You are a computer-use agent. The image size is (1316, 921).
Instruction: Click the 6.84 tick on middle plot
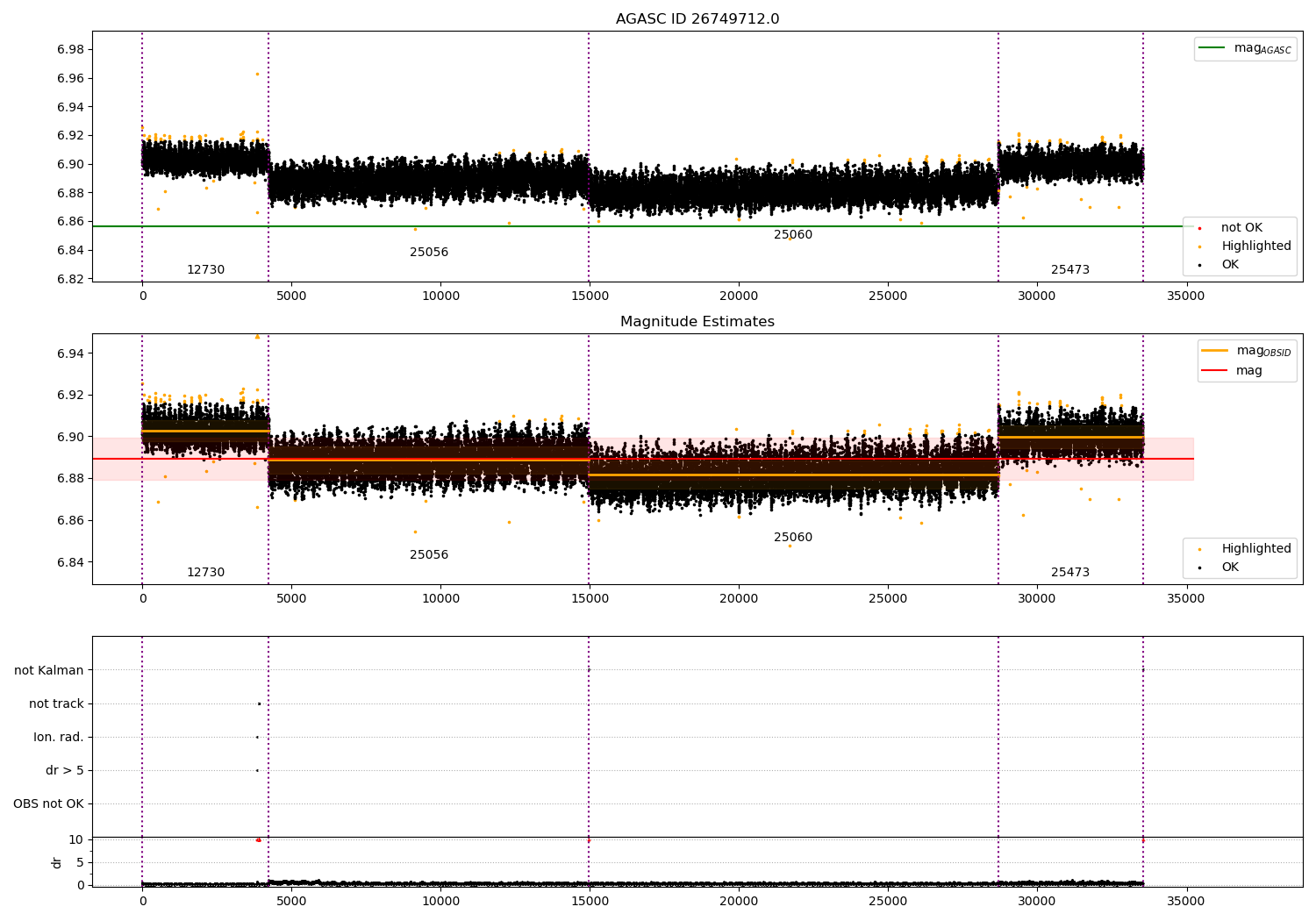[71, 563]
